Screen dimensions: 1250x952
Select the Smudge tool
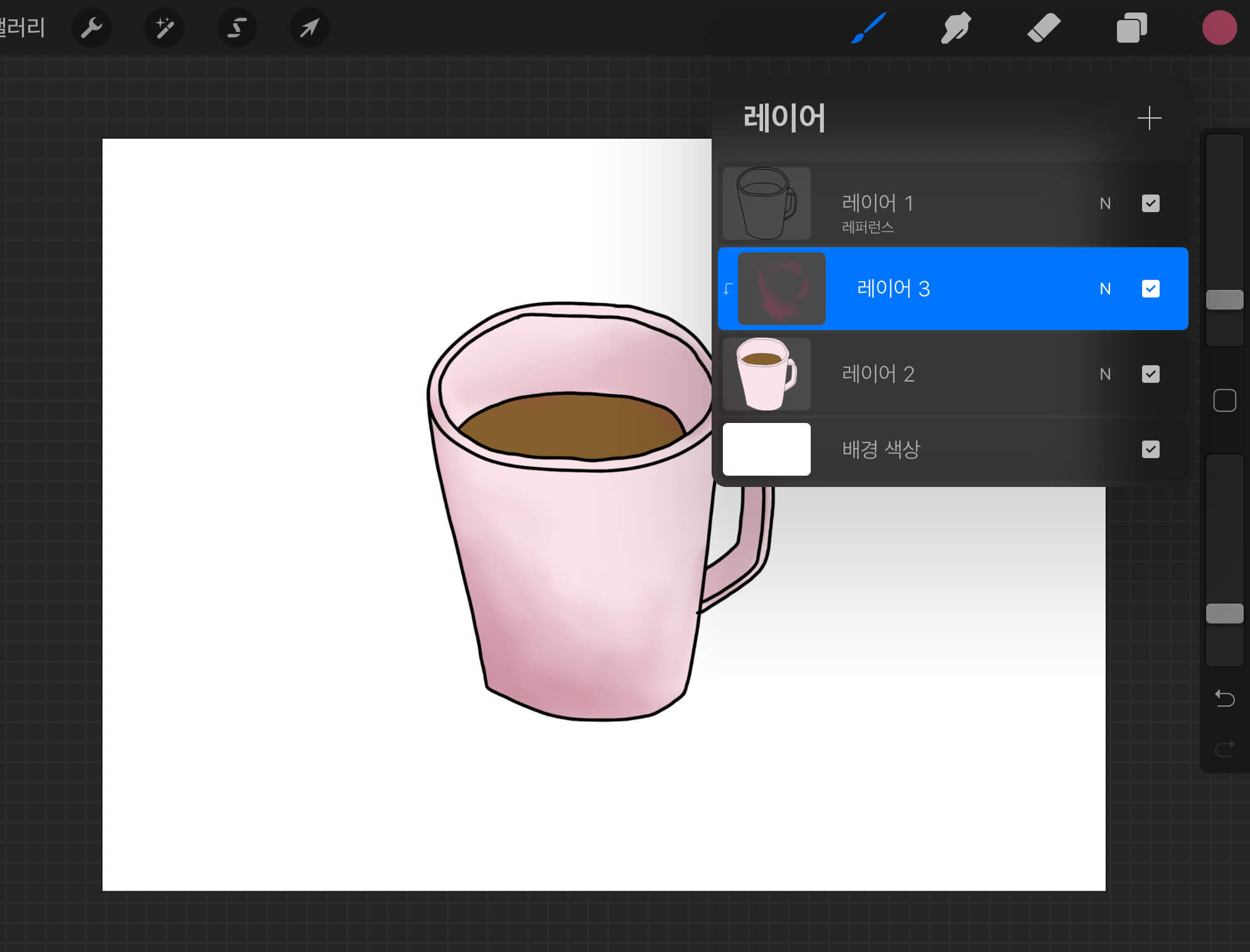click(956, 28)
